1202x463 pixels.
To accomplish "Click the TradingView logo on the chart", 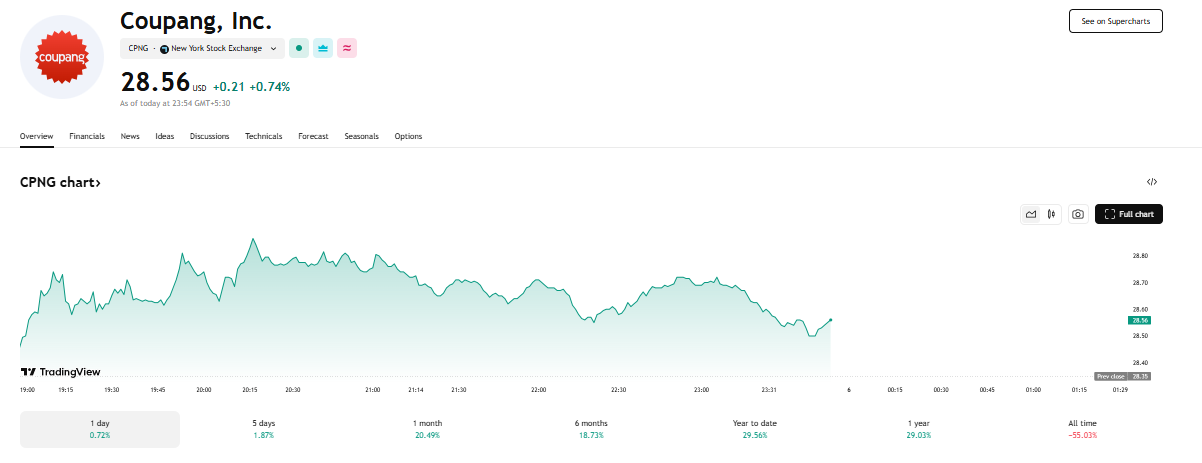I will click(x=61, y=371).
